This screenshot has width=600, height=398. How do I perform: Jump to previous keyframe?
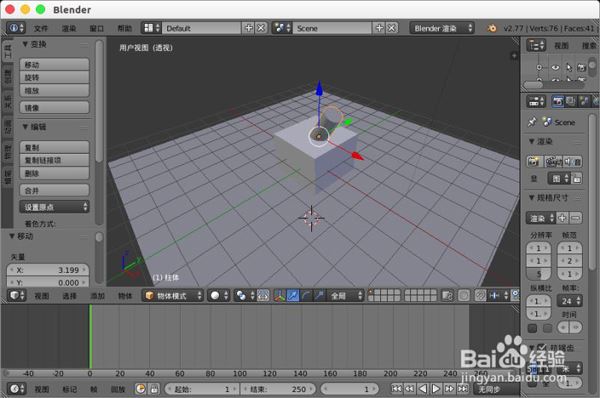click(409, 389)
